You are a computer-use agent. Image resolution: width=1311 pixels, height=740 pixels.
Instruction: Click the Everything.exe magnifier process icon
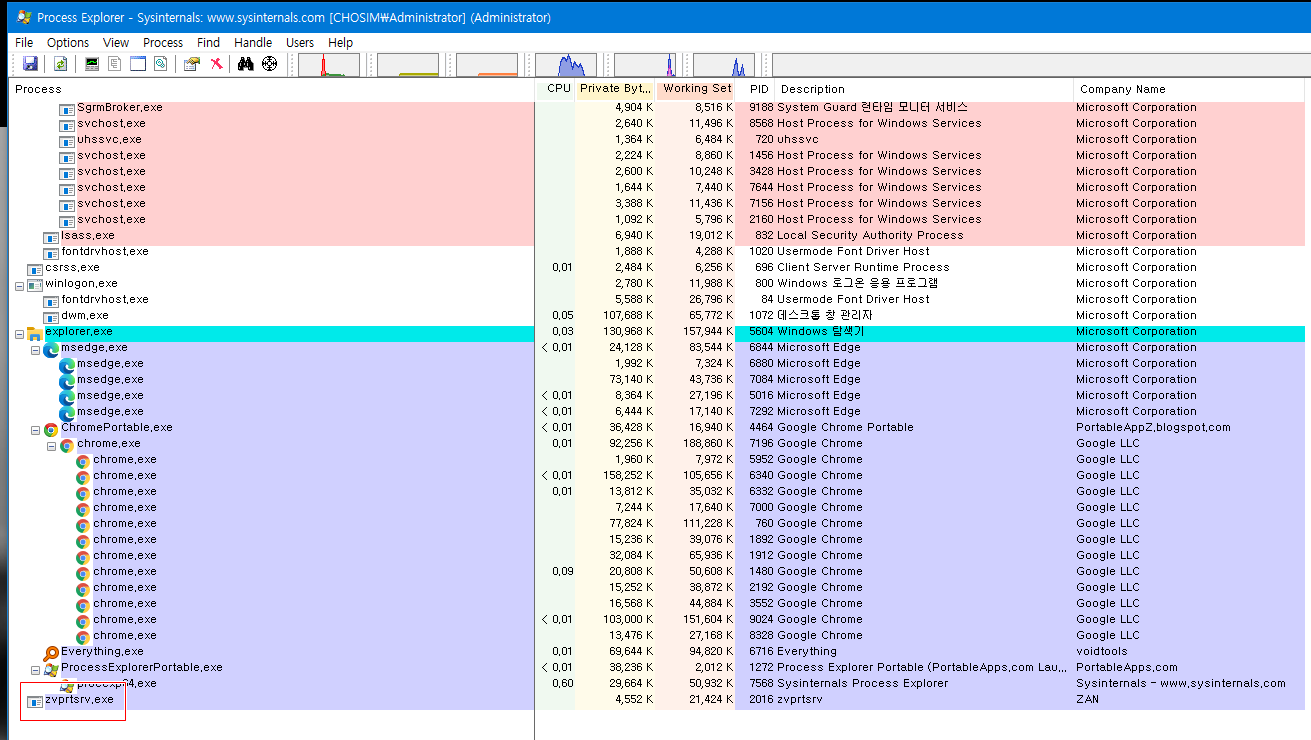tap(52, 652)
